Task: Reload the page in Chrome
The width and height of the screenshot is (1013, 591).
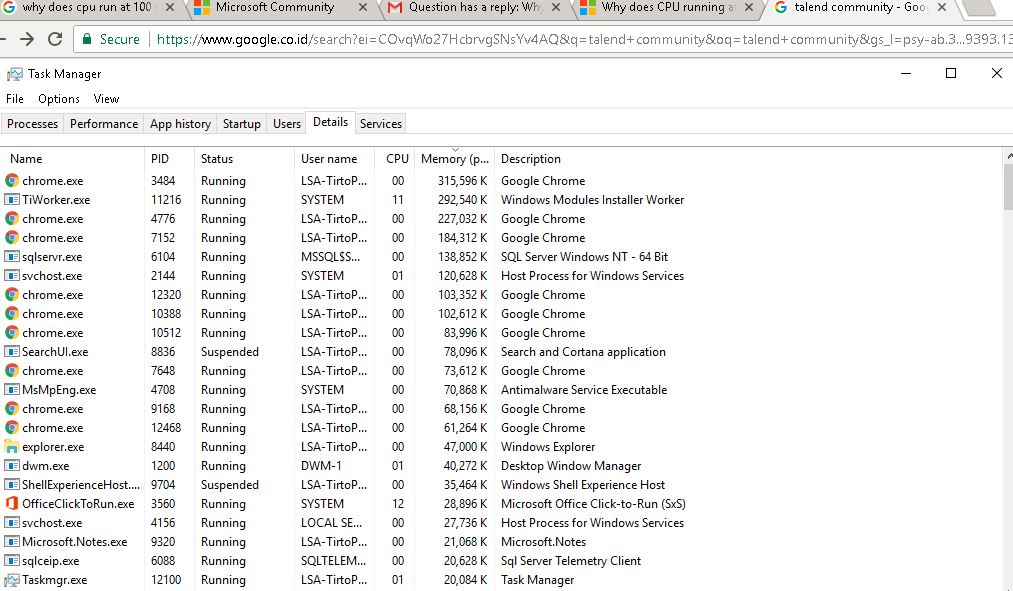Action: [56, 39]
